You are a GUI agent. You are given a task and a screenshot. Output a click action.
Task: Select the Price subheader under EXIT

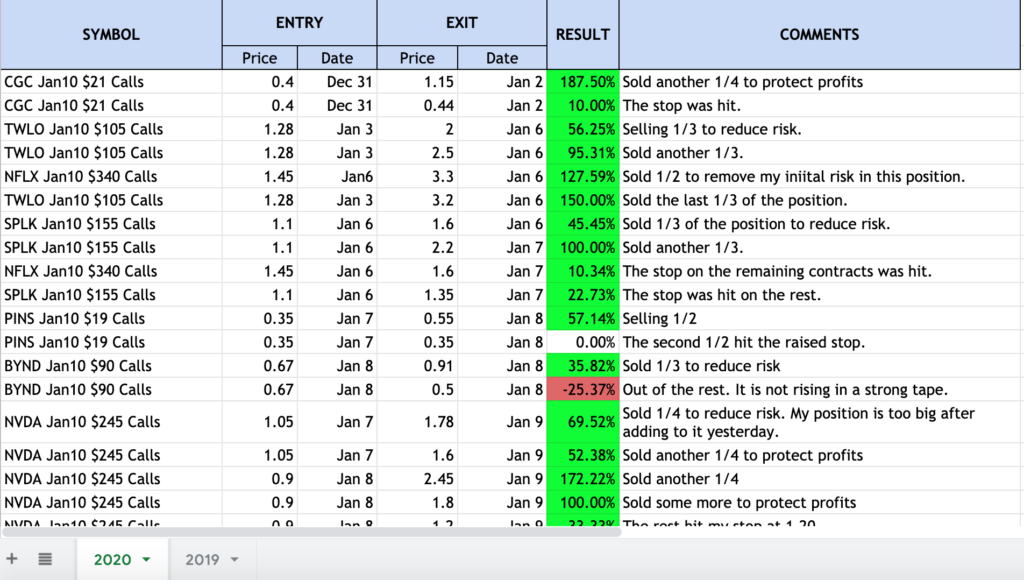[x=417, y=58]
